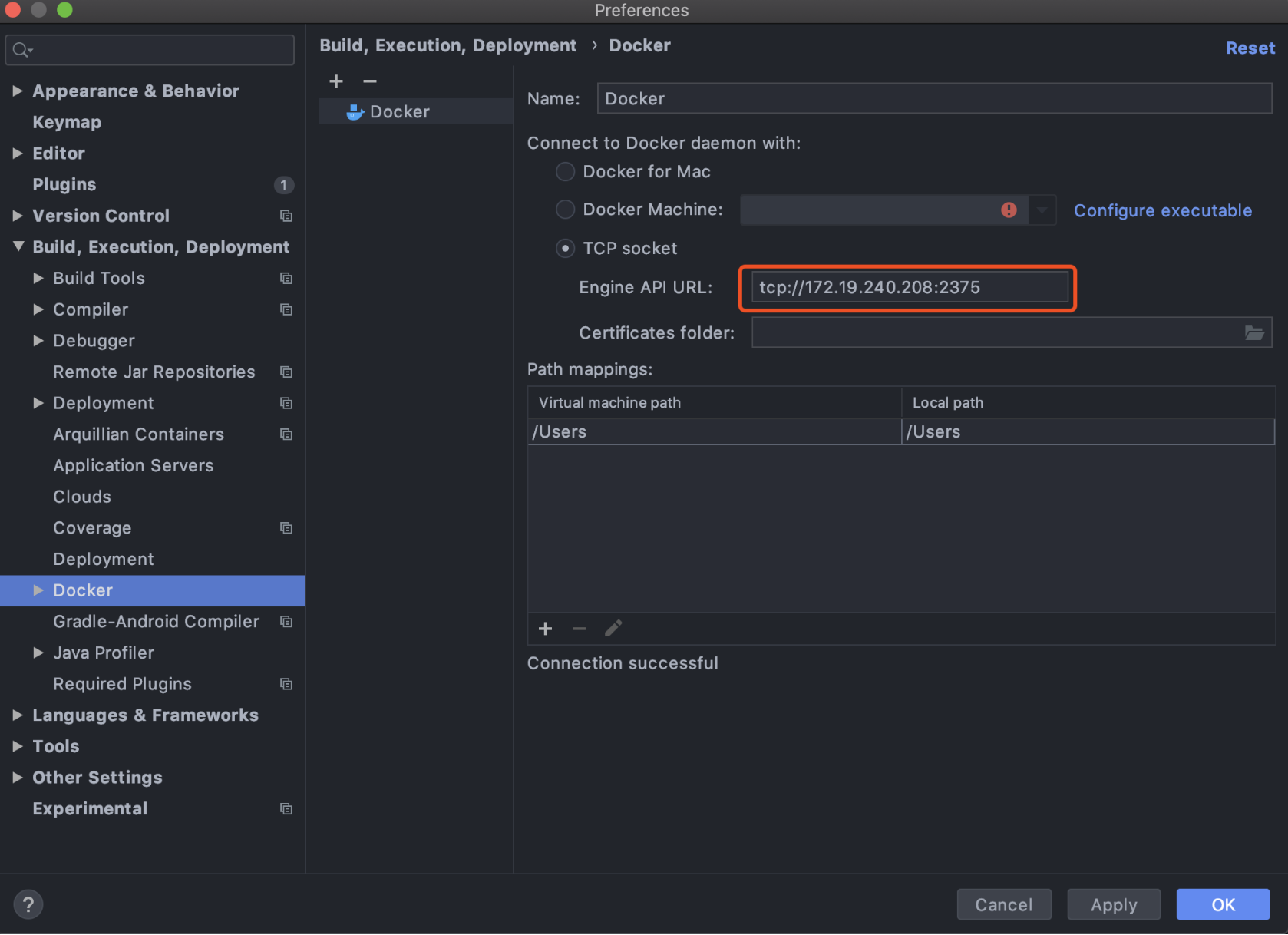Open the lower Deployment page below Coverage
This screenshot has height=935, width=1288.
(x=104, y=559)
